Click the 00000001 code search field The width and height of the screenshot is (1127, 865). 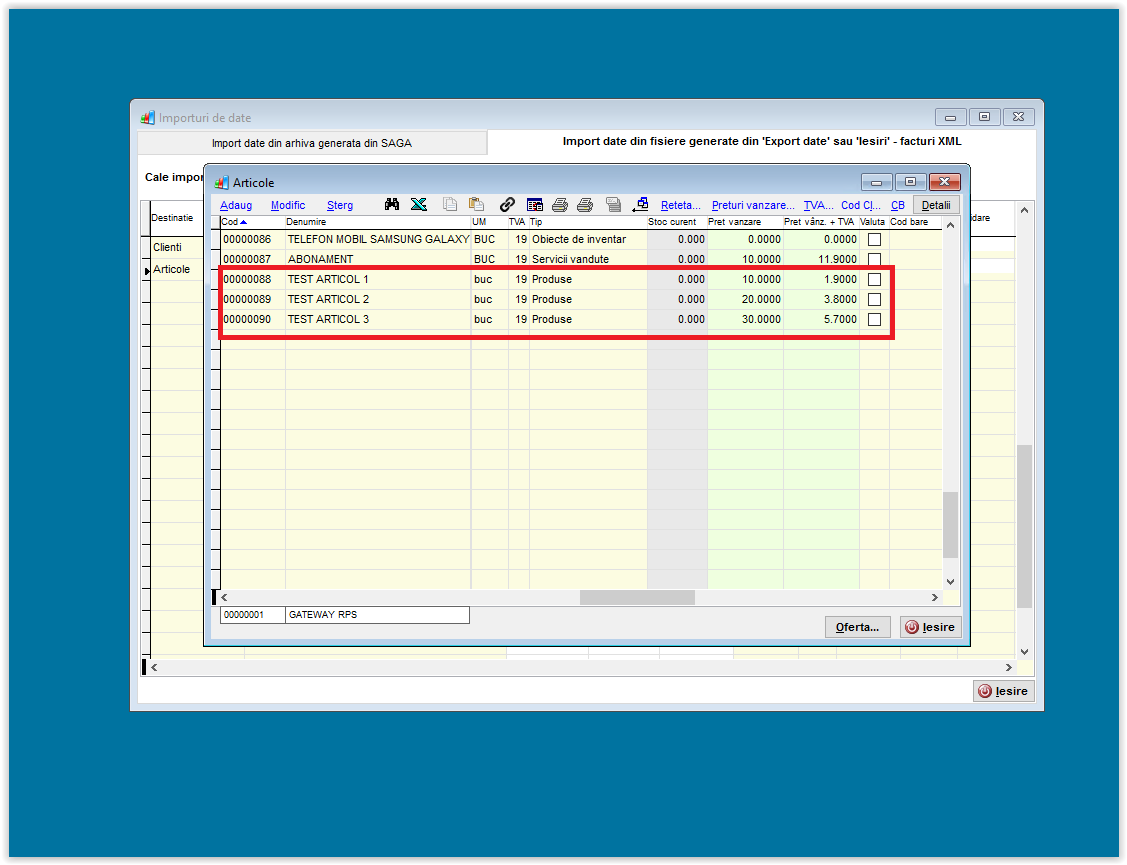[x=252, y=615]
